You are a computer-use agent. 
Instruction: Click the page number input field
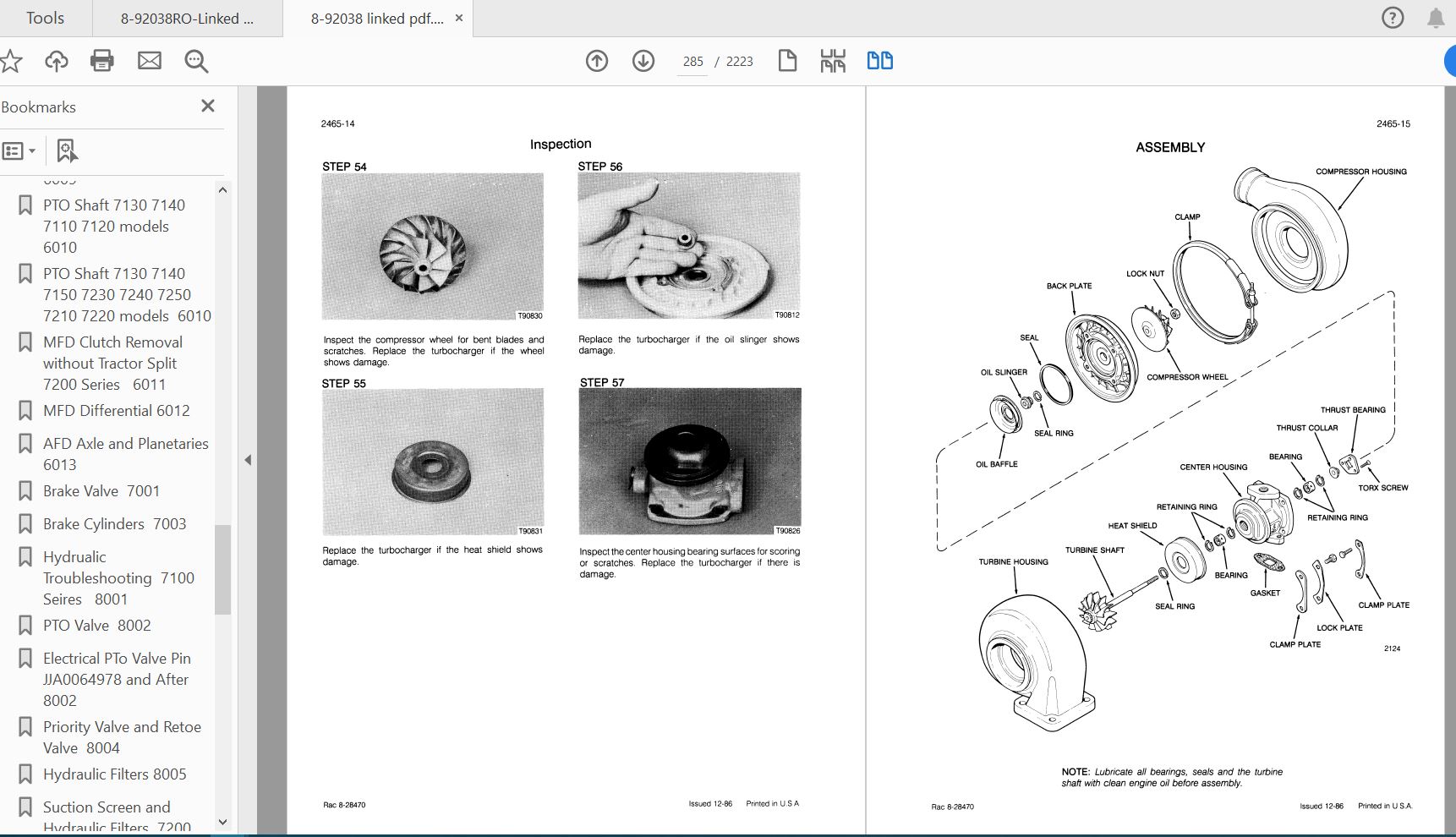tap(692, 62)
